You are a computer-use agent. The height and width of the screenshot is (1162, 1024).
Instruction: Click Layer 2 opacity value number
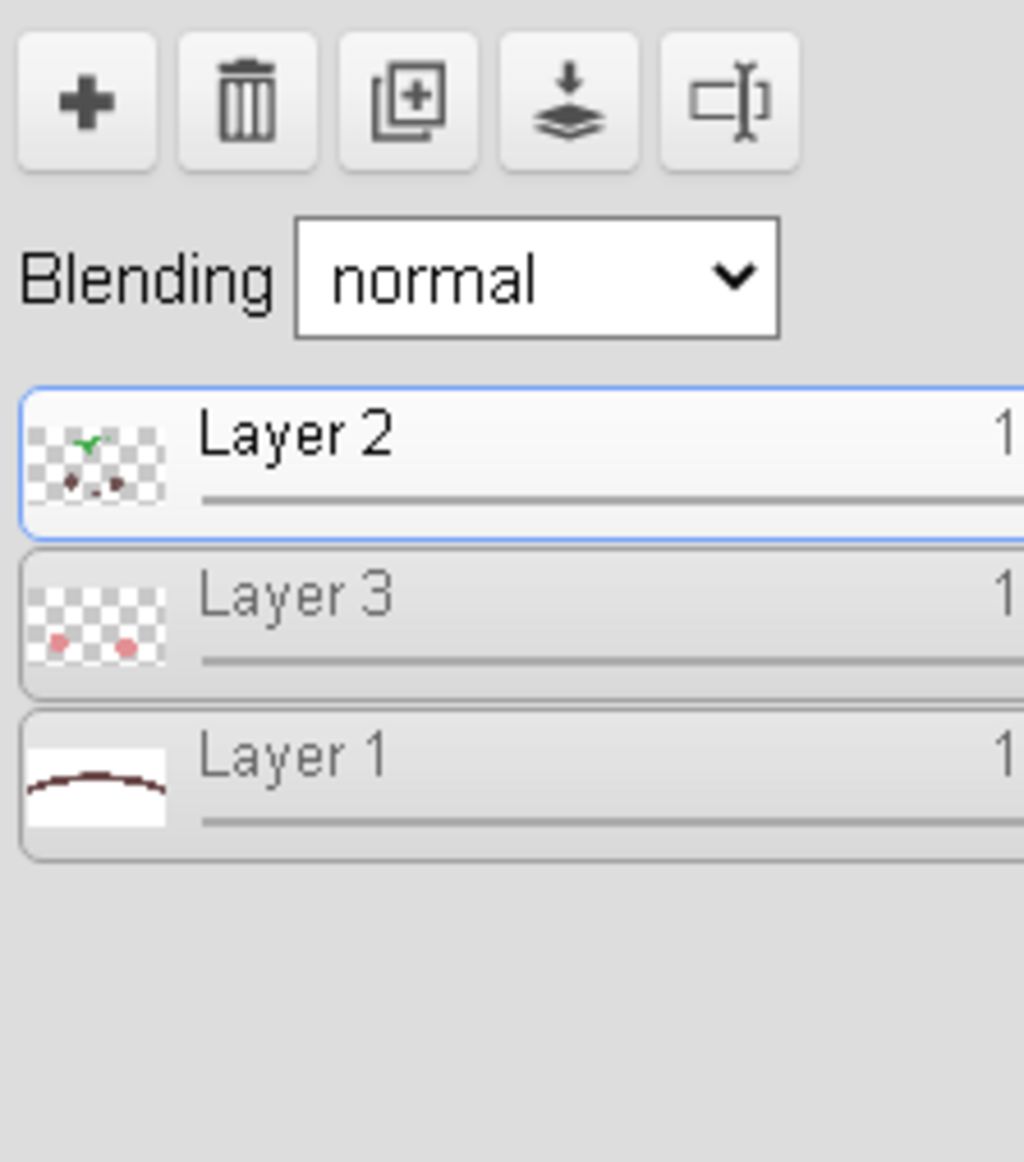[x=1005, y=434]
